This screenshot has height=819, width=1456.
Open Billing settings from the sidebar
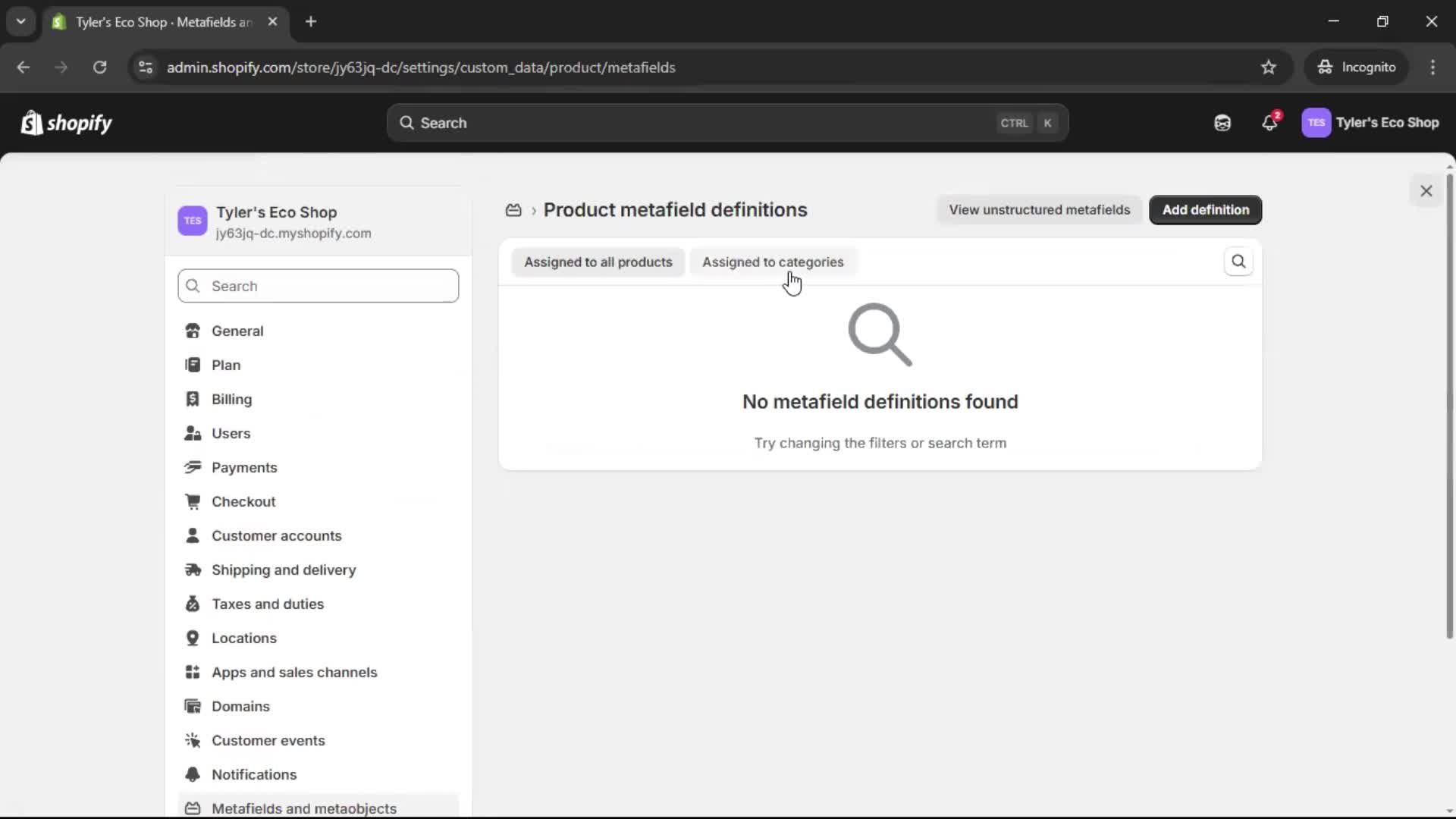click(231, 399)
